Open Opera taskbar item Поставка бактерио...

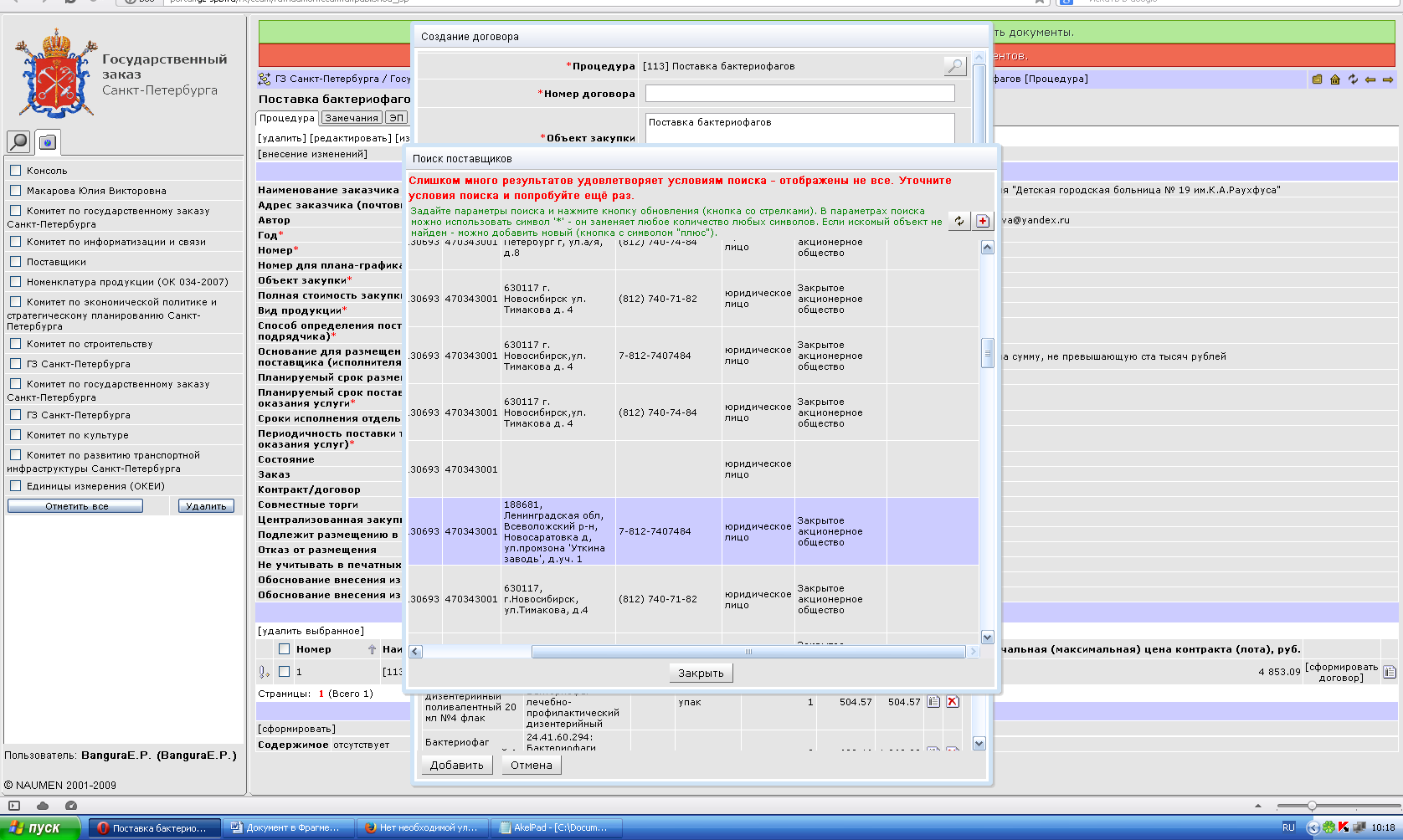155,827
